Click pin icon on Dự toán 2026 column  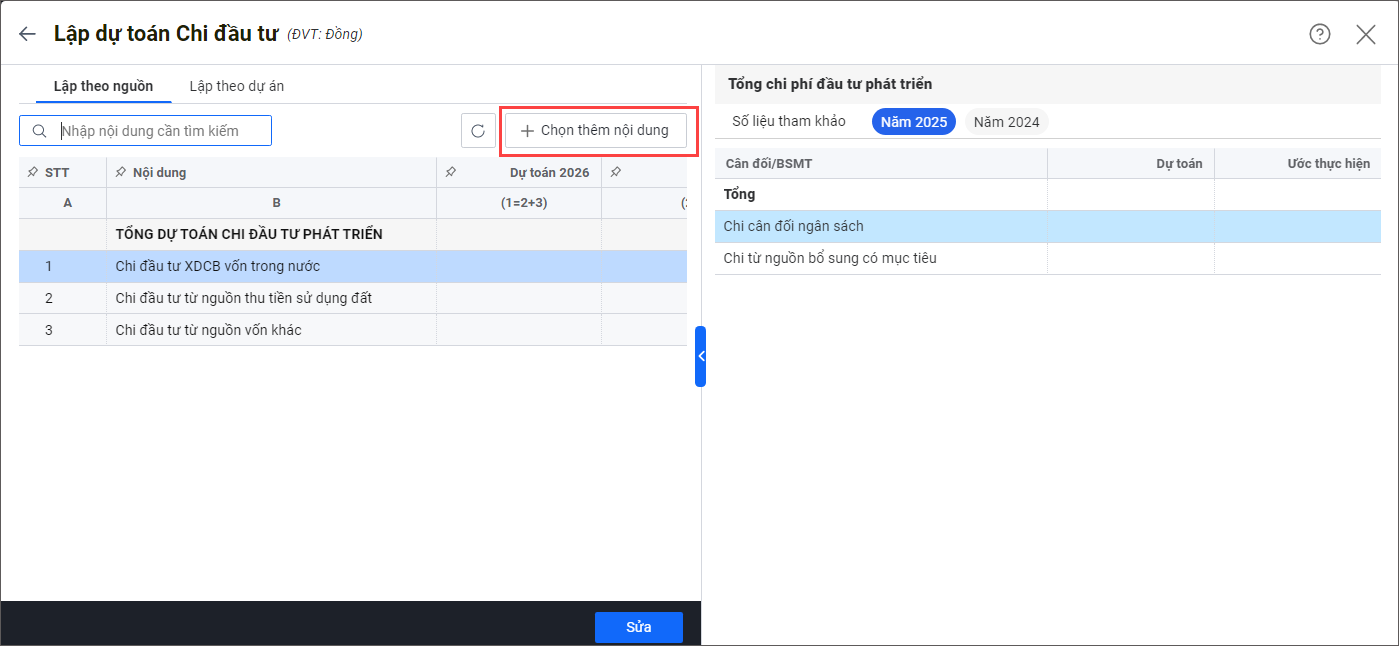pyautogui.click(x=450, y=173)
